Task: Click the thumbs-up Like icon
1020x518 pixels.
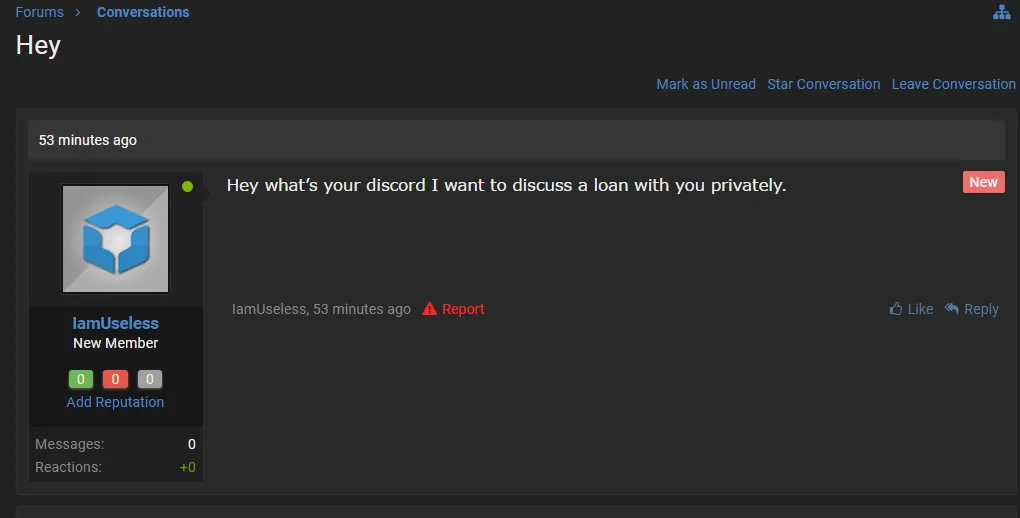Action: [896, 308]
